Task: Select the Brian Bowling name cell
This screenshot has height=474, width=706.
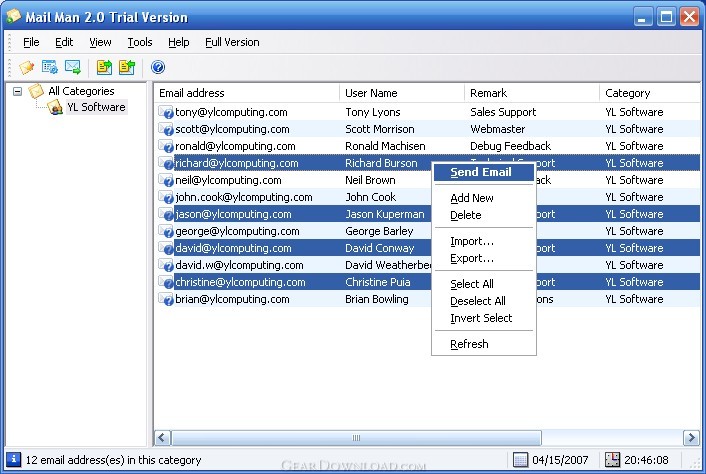Action: click(x=377, y=299)
